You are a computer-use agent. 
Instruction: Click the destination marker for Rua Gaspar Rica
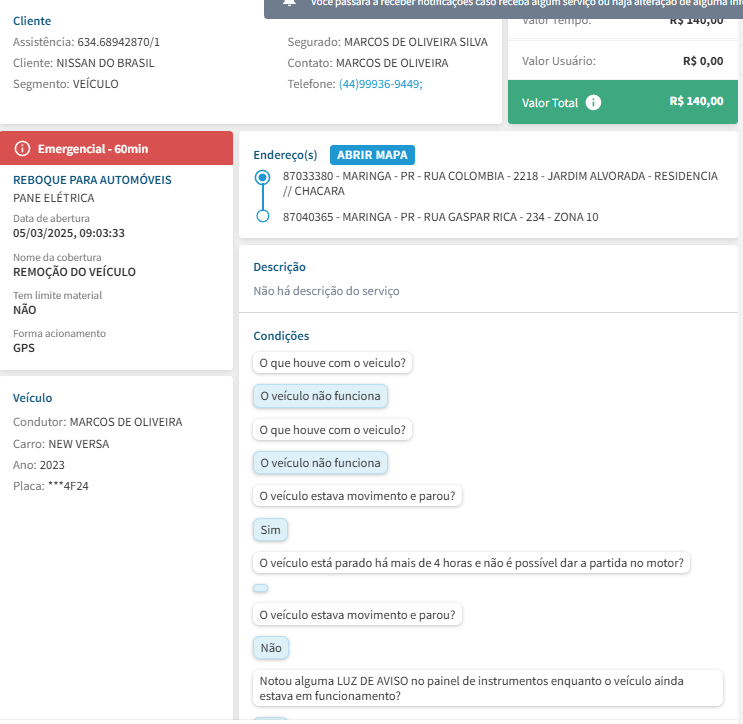click(x=263, y=216)
